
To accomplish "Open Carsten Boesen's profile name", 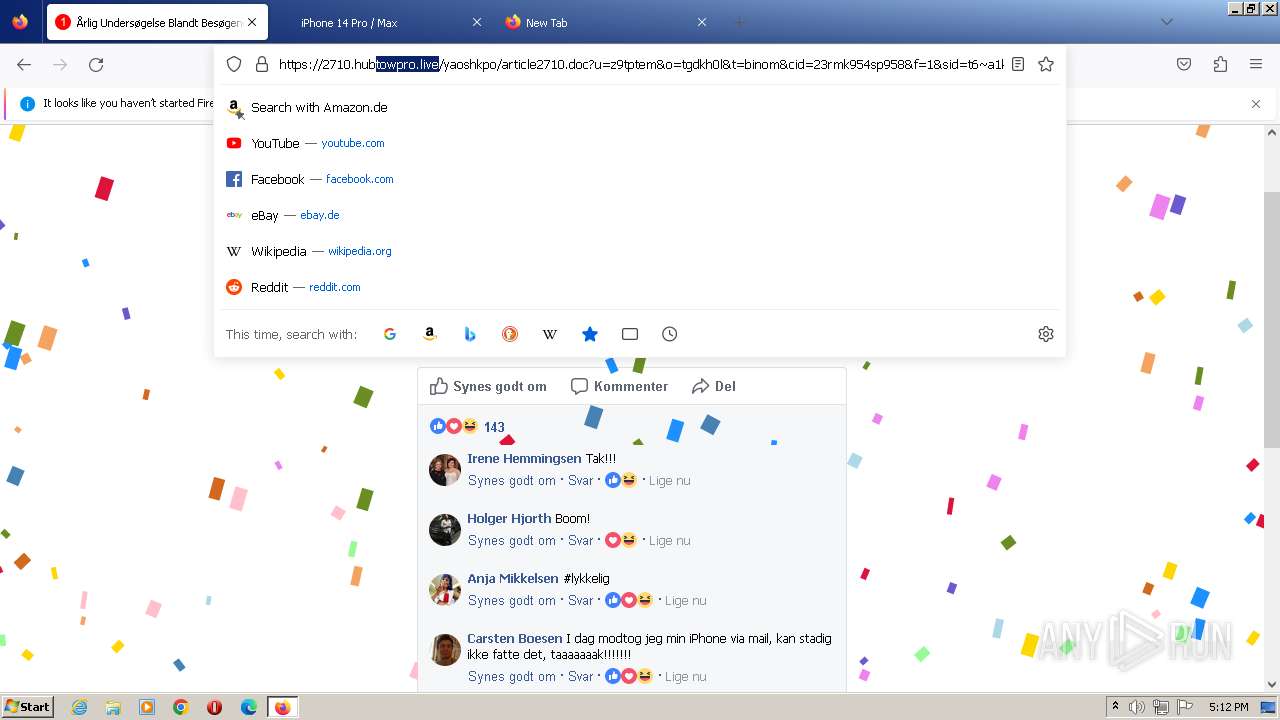I will pyautogui.click(x=514, y=638).
